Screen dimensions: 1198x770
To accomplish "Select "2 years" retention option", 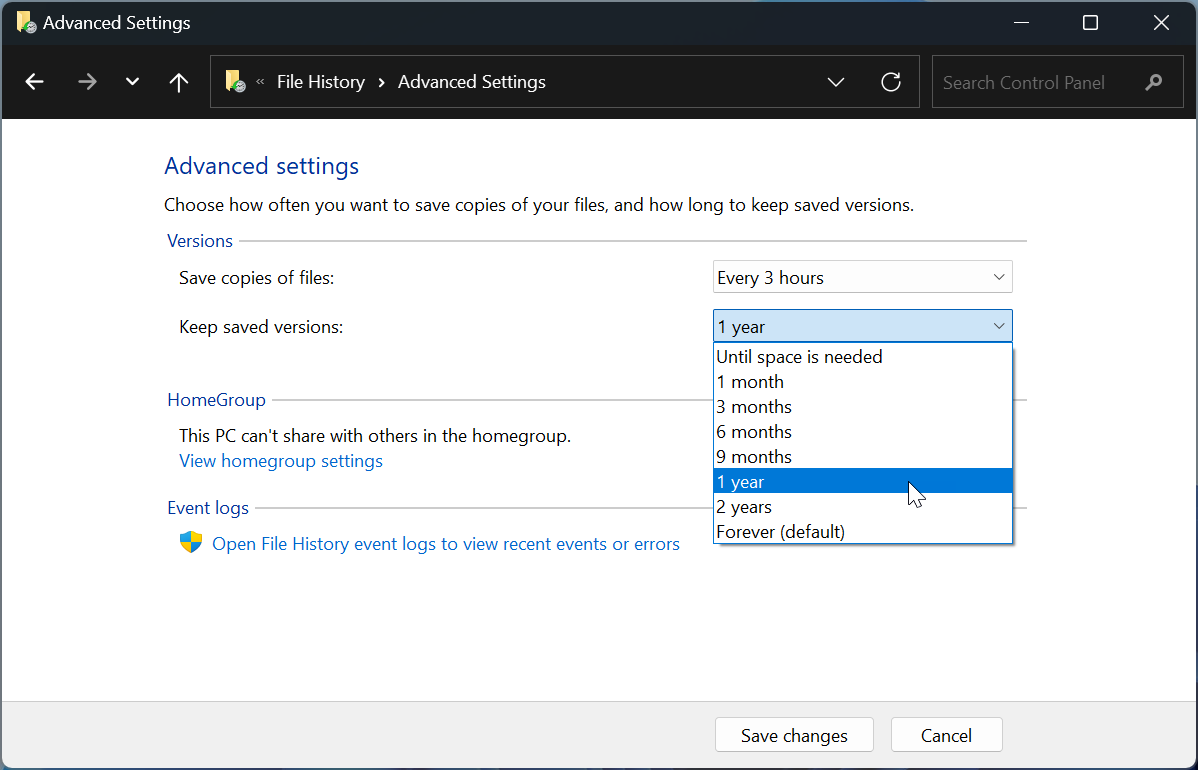I will pos(744,506).
